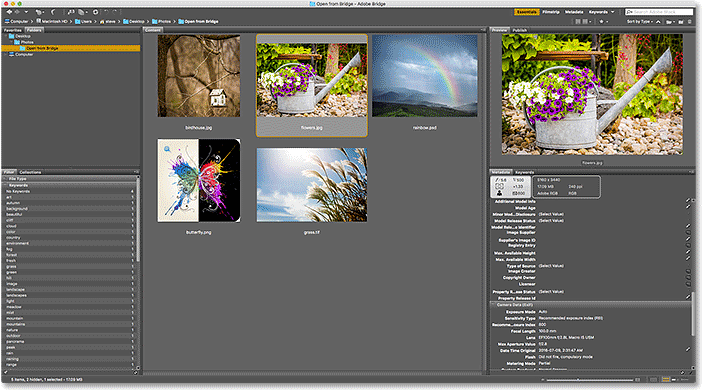704x392 pixels.
Task: Open Model Release Status value dropdown
Action: pos(551,221)
